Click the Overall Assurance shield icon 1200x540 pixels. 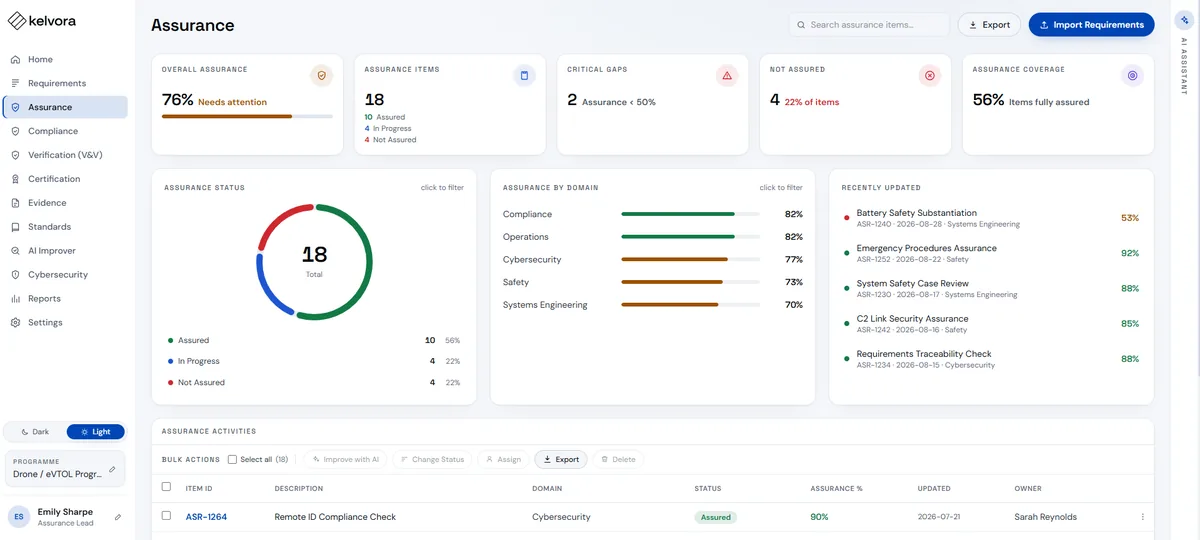321,75
